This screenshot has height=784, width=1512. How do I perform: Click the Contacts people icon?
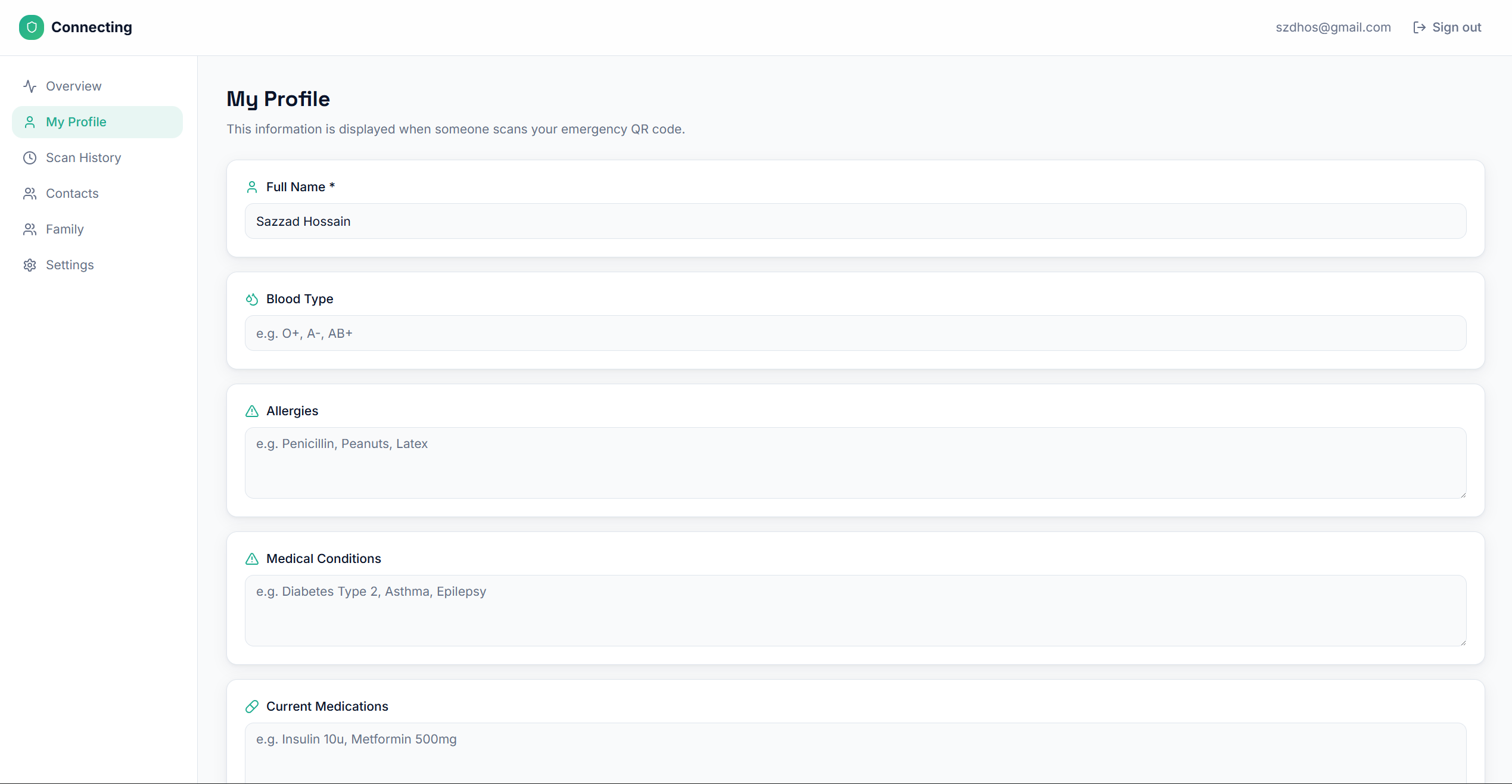30,194
